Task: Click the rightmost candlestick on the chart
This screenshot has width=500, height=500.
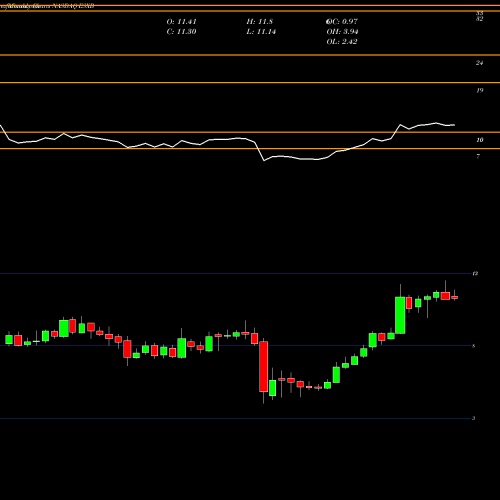Action: coord(454,297)
